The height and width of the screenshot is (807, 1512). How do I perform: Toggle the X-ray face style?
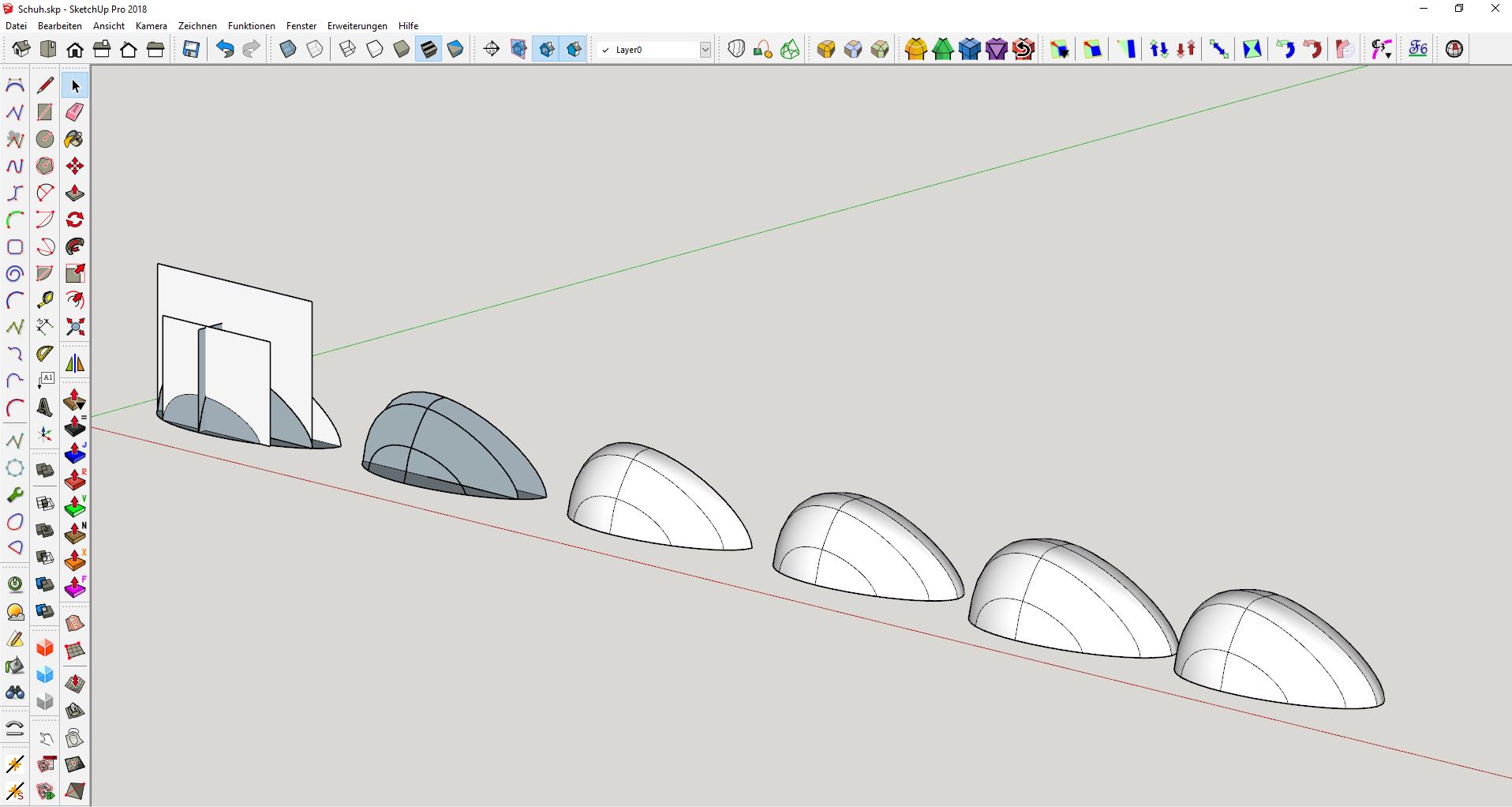[288, 50]
